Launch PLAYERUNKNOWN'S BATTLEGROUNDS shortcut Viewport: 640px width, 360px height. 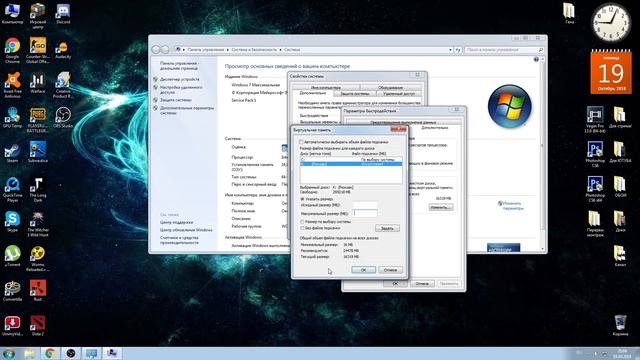click(38, 120)
